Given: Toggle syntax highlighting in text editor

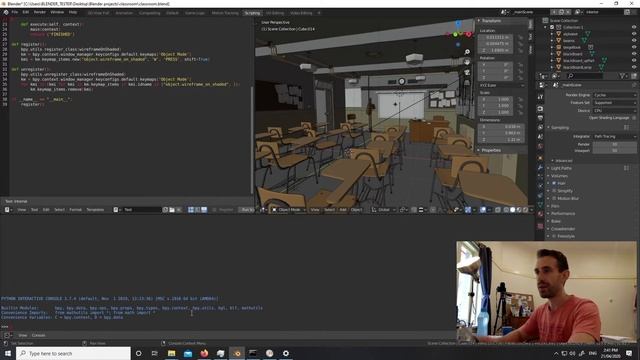Looking at the screenshot, I should pyautogui.click(x=204, y=210).
